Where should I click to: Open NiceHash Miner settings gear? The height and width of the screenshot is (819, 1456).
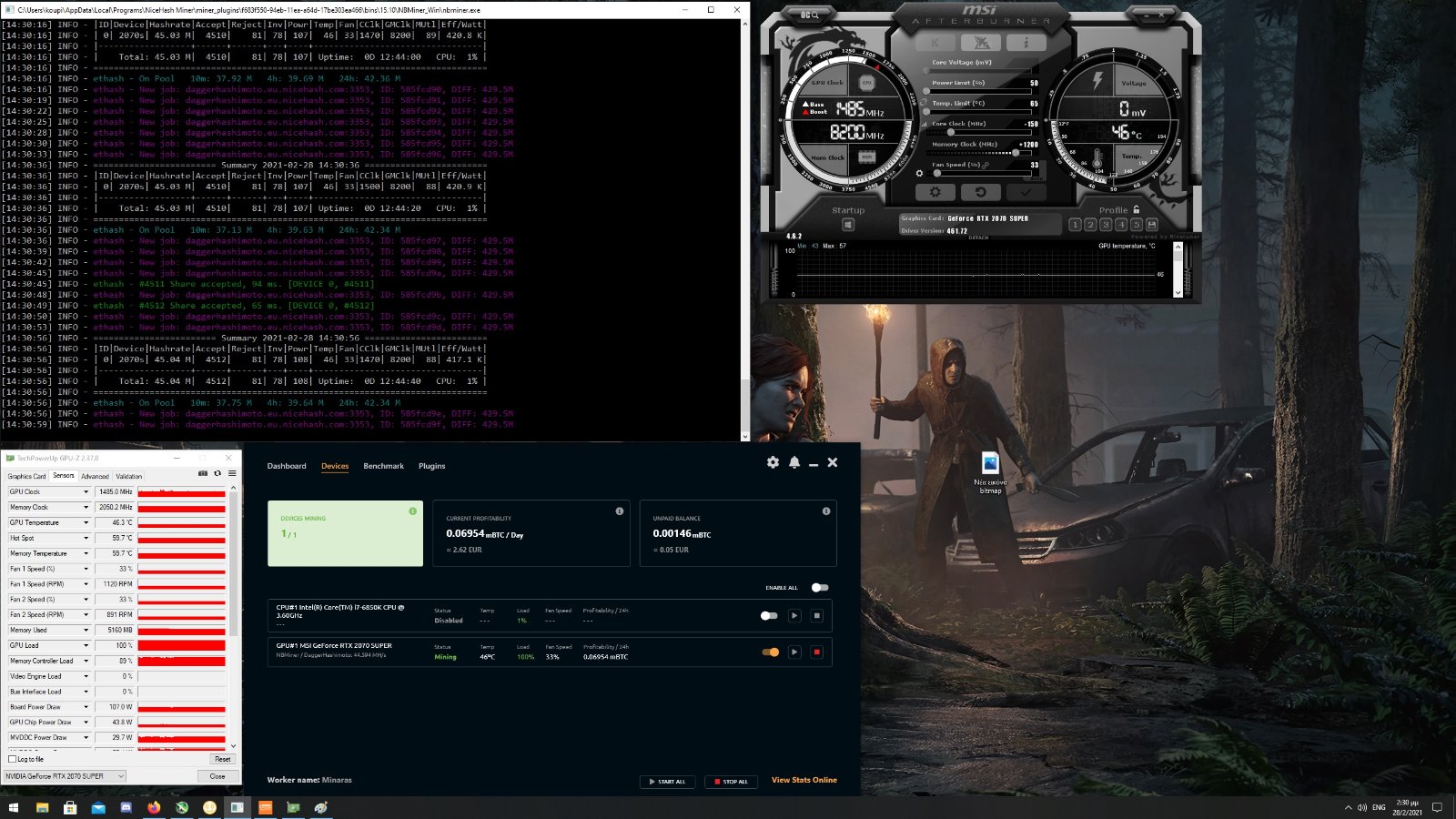[773, 462]
